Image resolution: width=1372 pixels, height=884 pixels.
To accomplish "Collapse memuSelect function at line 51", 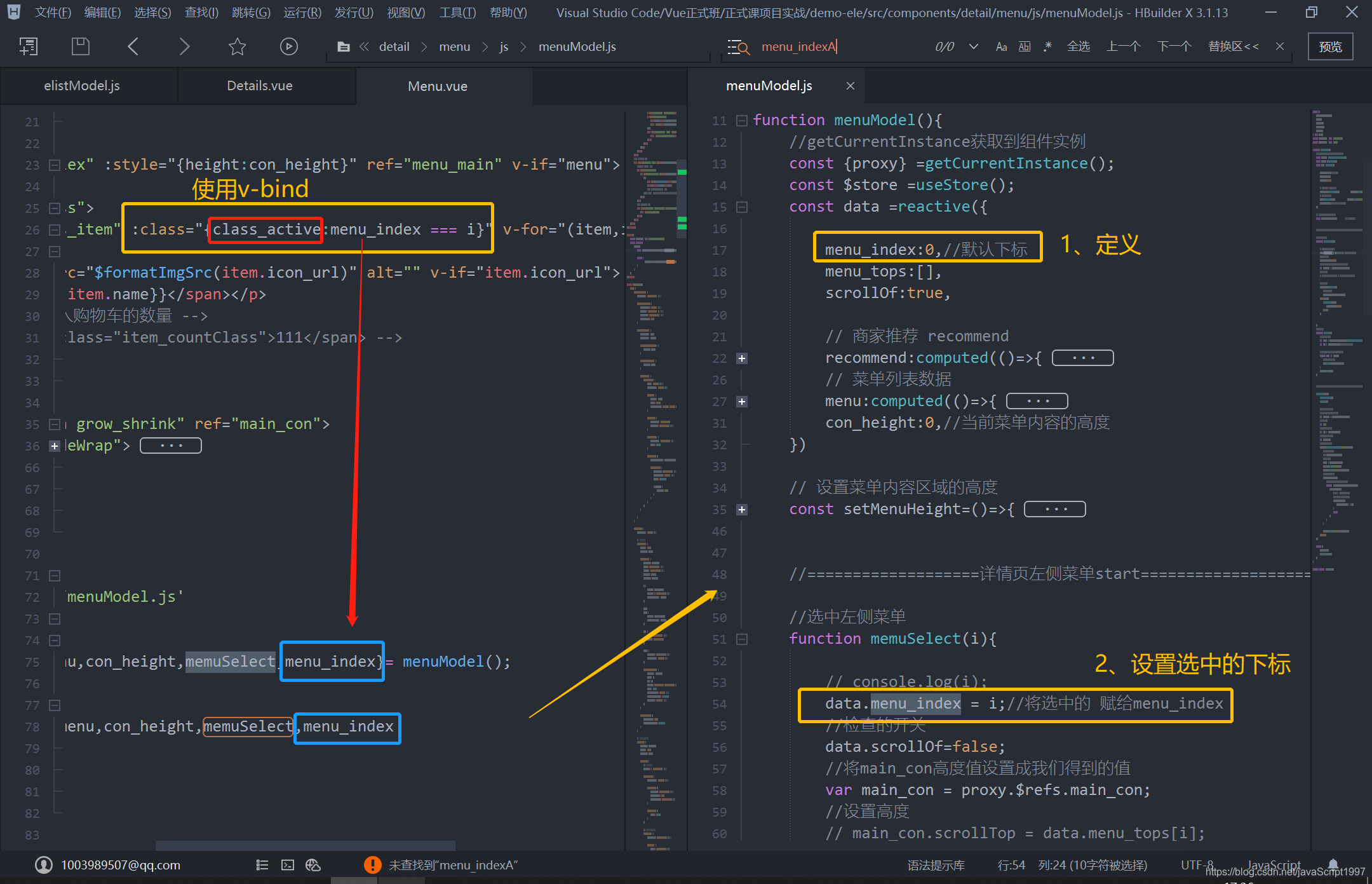I will pos(741,639).
